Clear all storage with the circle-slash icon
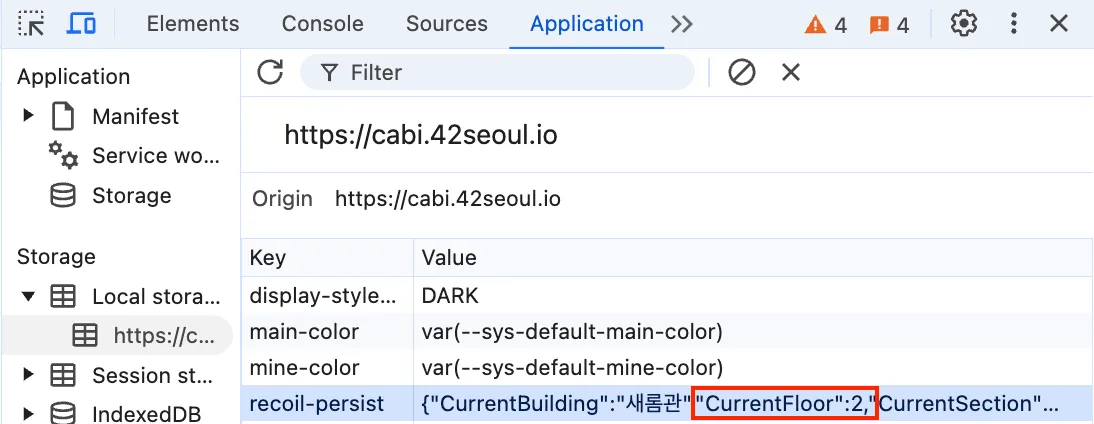The width and height of the screenshot is (1094, 424). point(742,72)
